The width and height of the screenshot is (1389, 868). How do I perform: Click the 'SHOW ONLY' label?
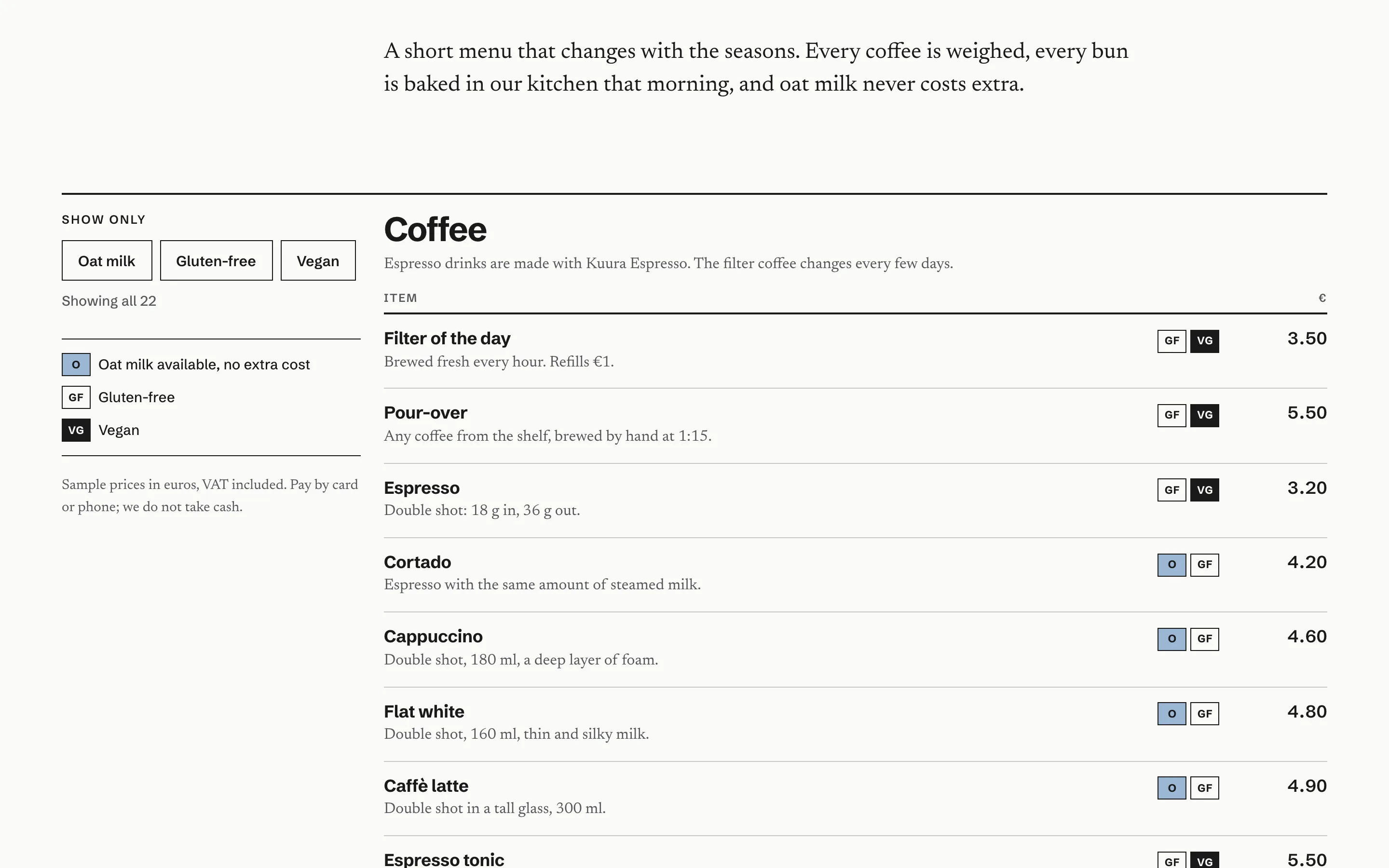coord(103,220)
